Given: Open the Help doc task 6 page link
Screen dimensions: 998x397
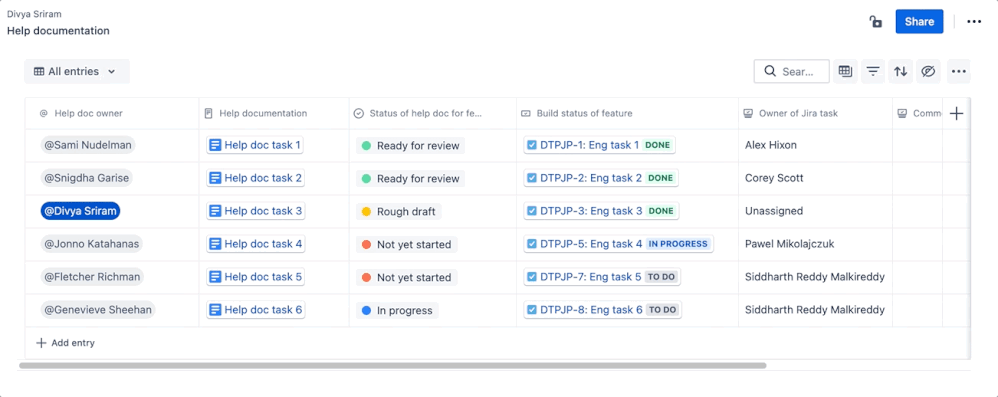Looking at the screenshot, I should (x=255, y=310).
